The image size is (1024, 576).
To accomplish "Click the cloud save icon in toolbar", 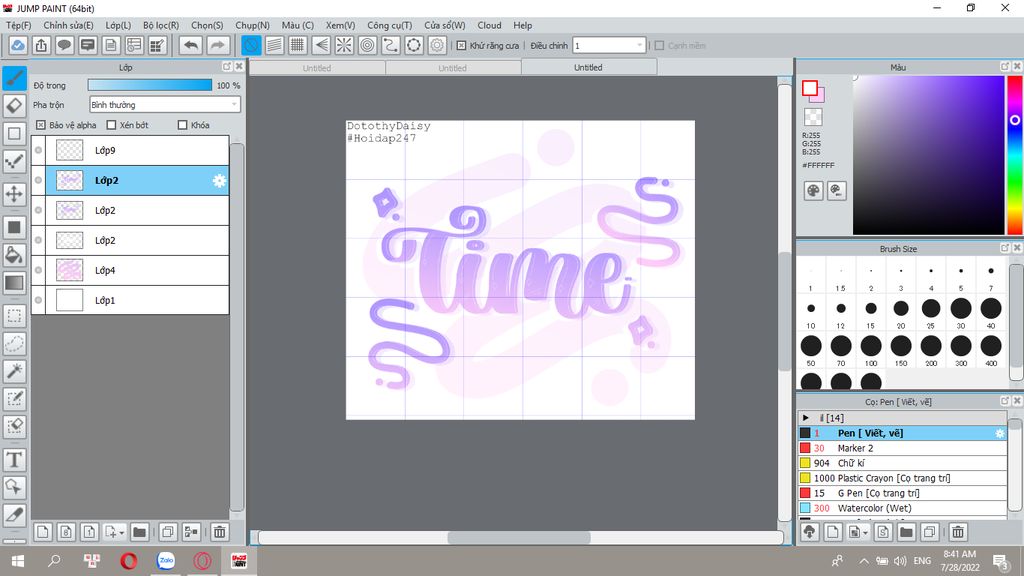I will click(18, 45).
